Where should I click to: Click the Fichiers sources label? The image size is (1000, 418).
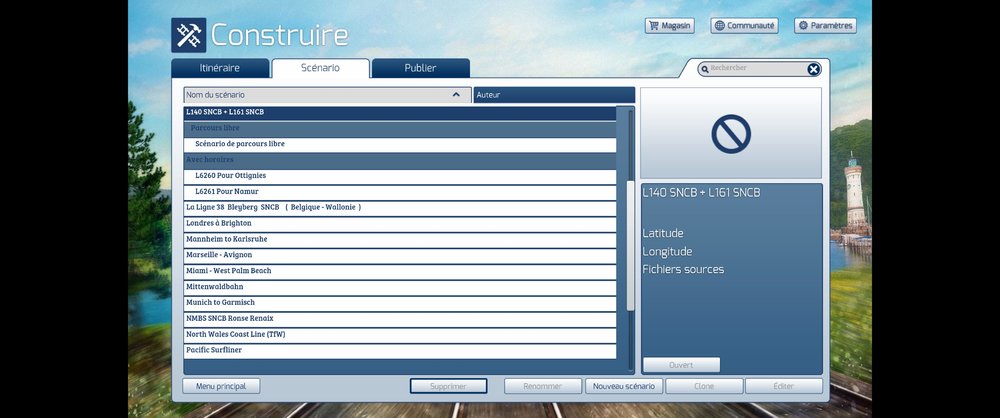coord(683,269)
